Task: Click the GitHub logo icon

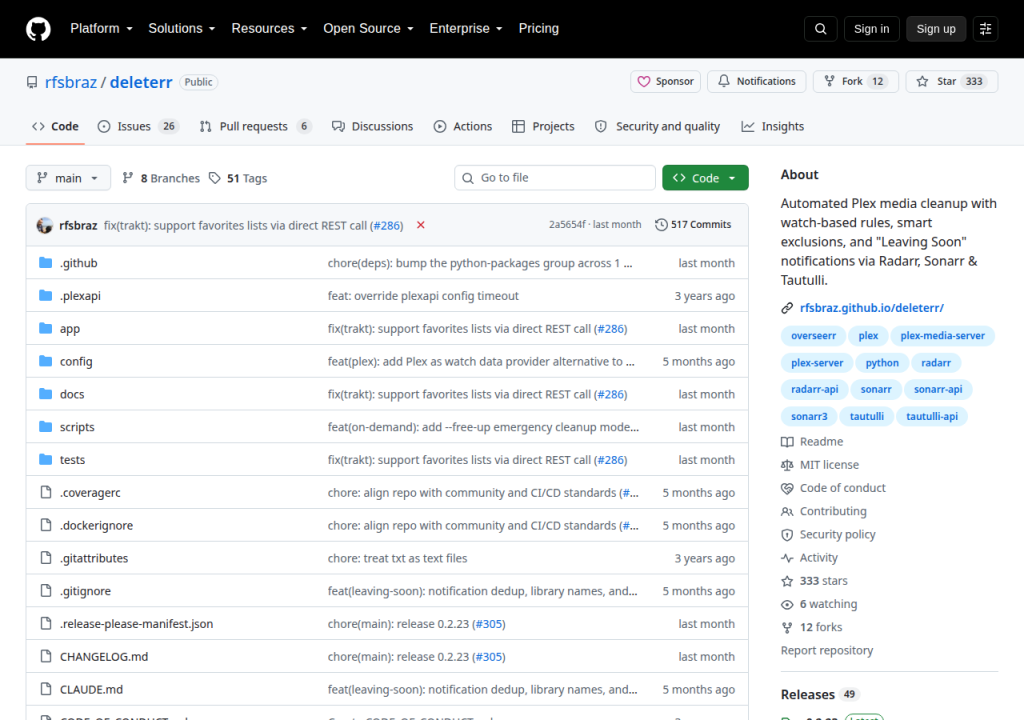Action: pyautogui.click(x=38, y=29)
